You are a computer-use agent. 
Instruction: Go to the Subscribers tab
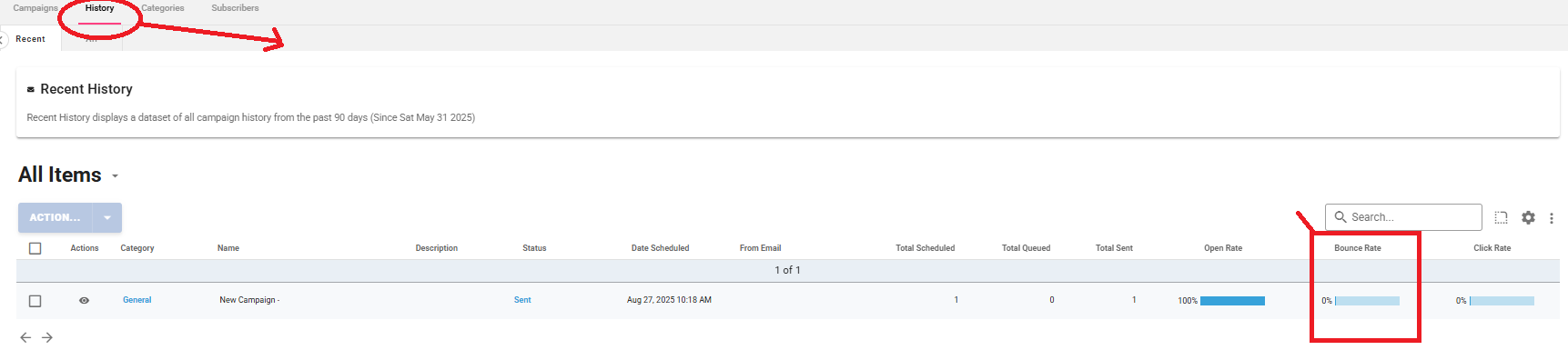click(235, 8)
